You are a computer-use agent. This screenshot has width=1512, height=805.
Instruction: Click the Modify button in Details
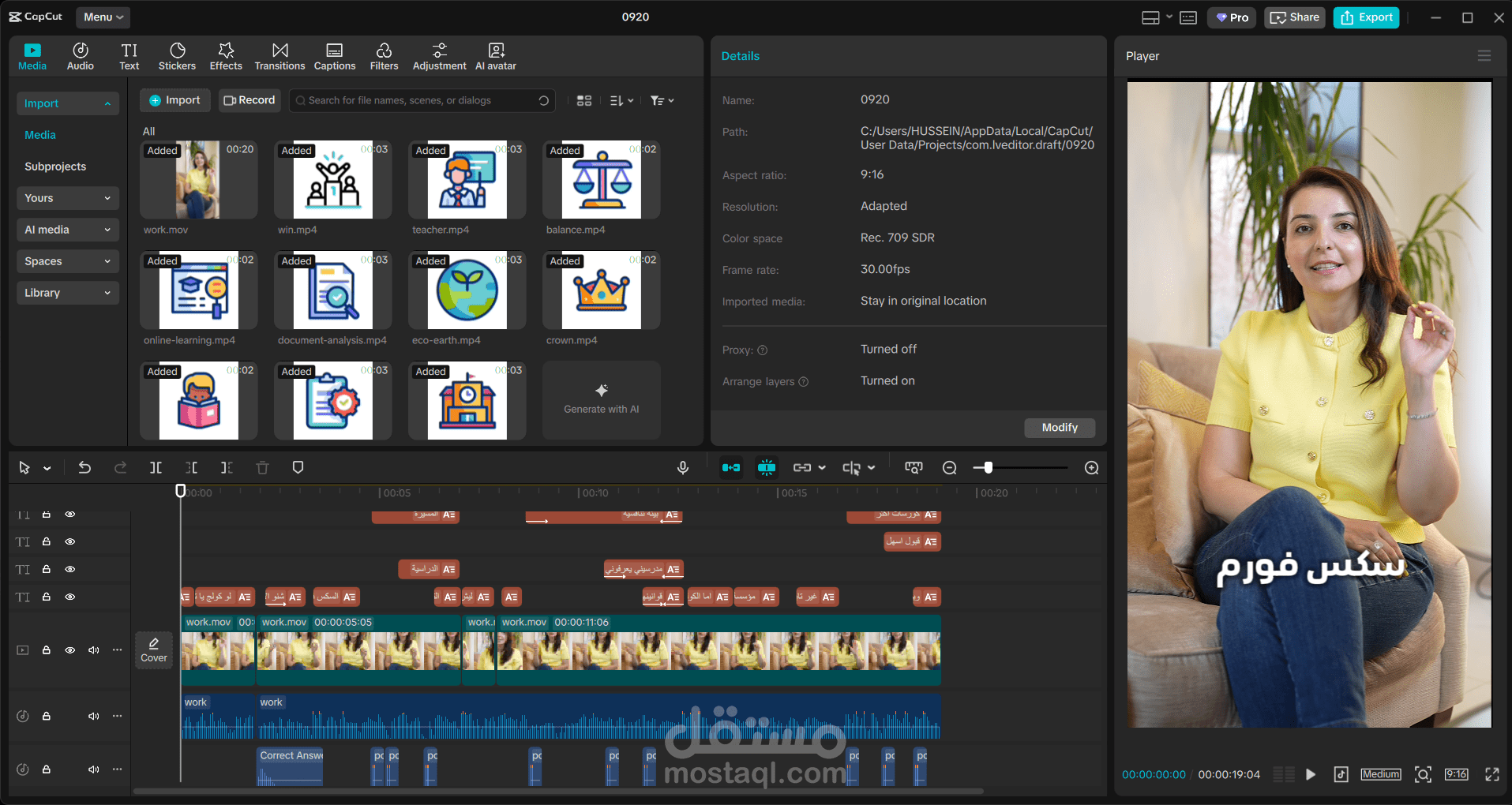[x=1060, y=427]
